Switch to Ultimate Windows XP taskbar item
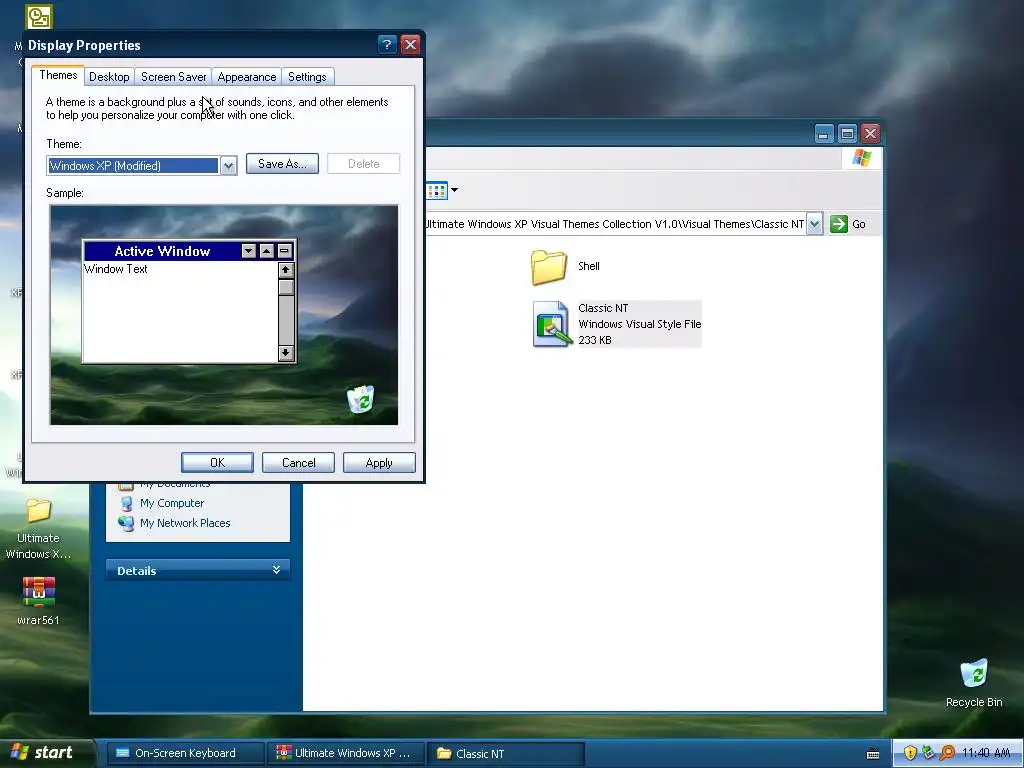Viewport: 1024px width, 768px height. [346, 753]
